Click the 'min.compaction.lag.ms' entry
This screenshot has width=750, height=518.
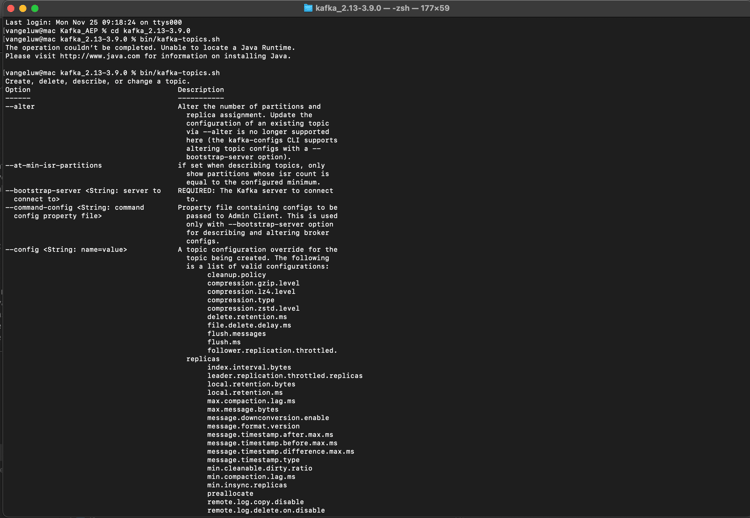tap(251, 477)
